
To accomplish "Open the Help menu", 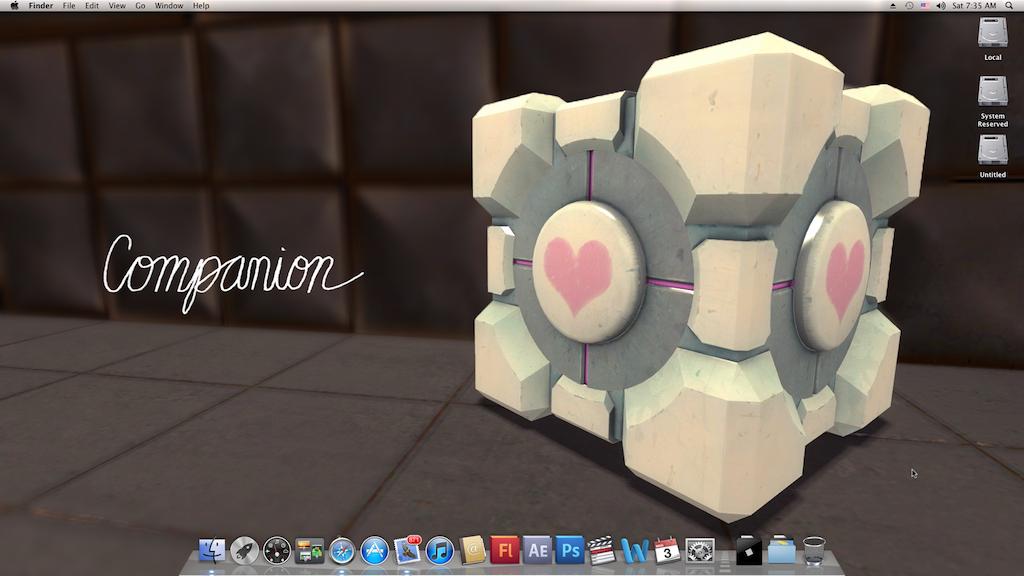I will coord(201,5).
